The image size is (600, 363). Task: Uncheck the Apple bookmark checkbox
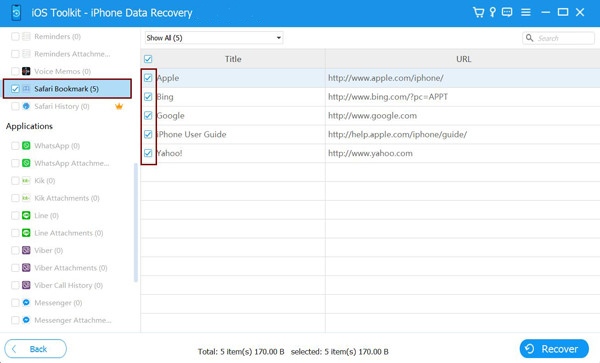(148, 78)
